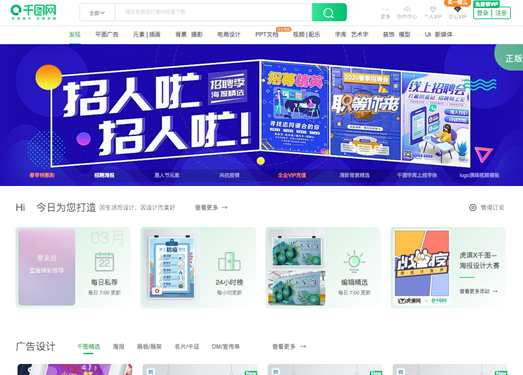Click the 每日私荐 label
This screenshot has height=375, width=523.
(x=104, y=282)
